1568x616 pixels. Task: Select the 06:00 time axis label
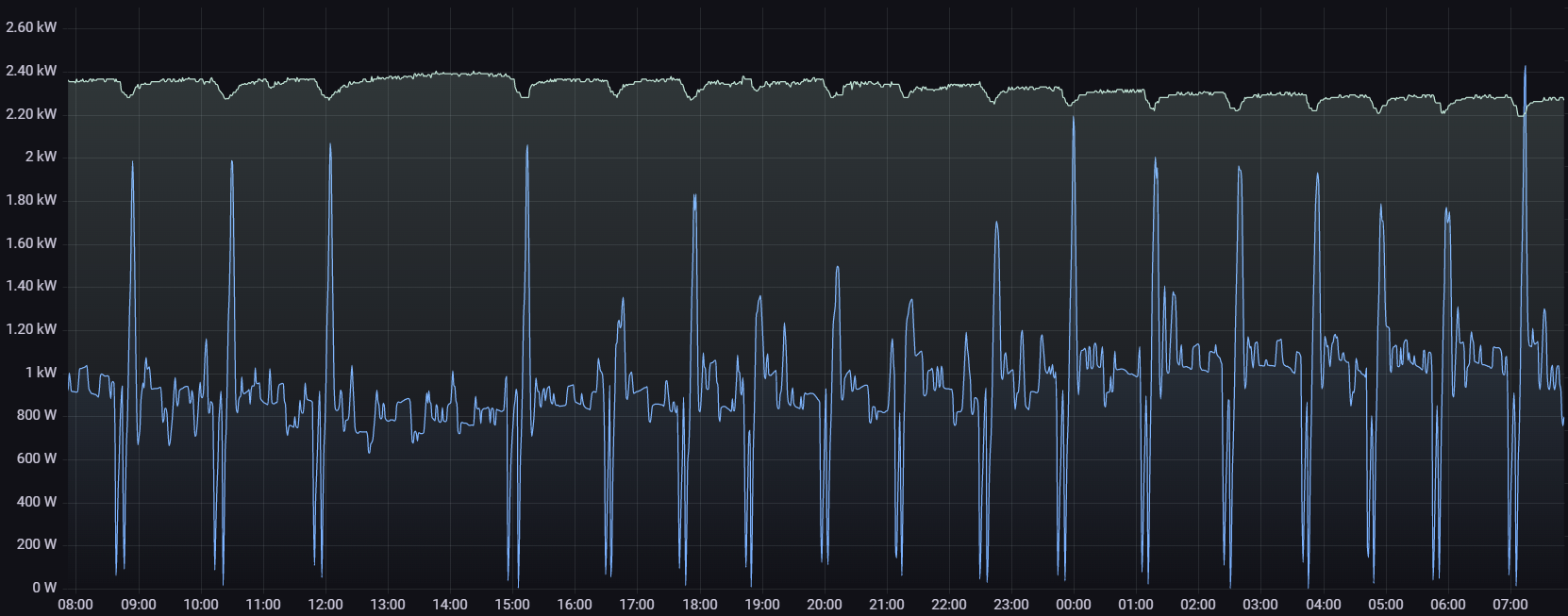(x=1448, y=605)
